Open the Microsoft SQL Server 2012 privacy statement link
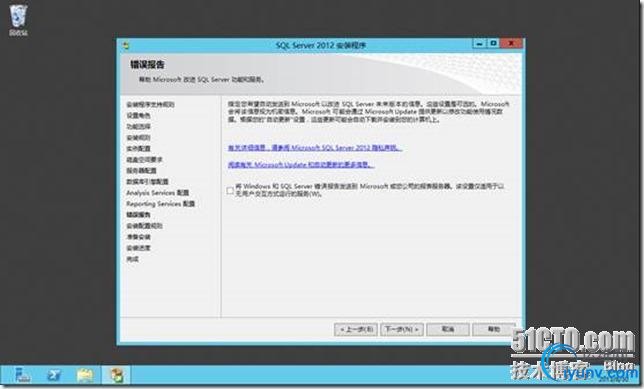The image size is (644, 389). [x=315, y=147]
